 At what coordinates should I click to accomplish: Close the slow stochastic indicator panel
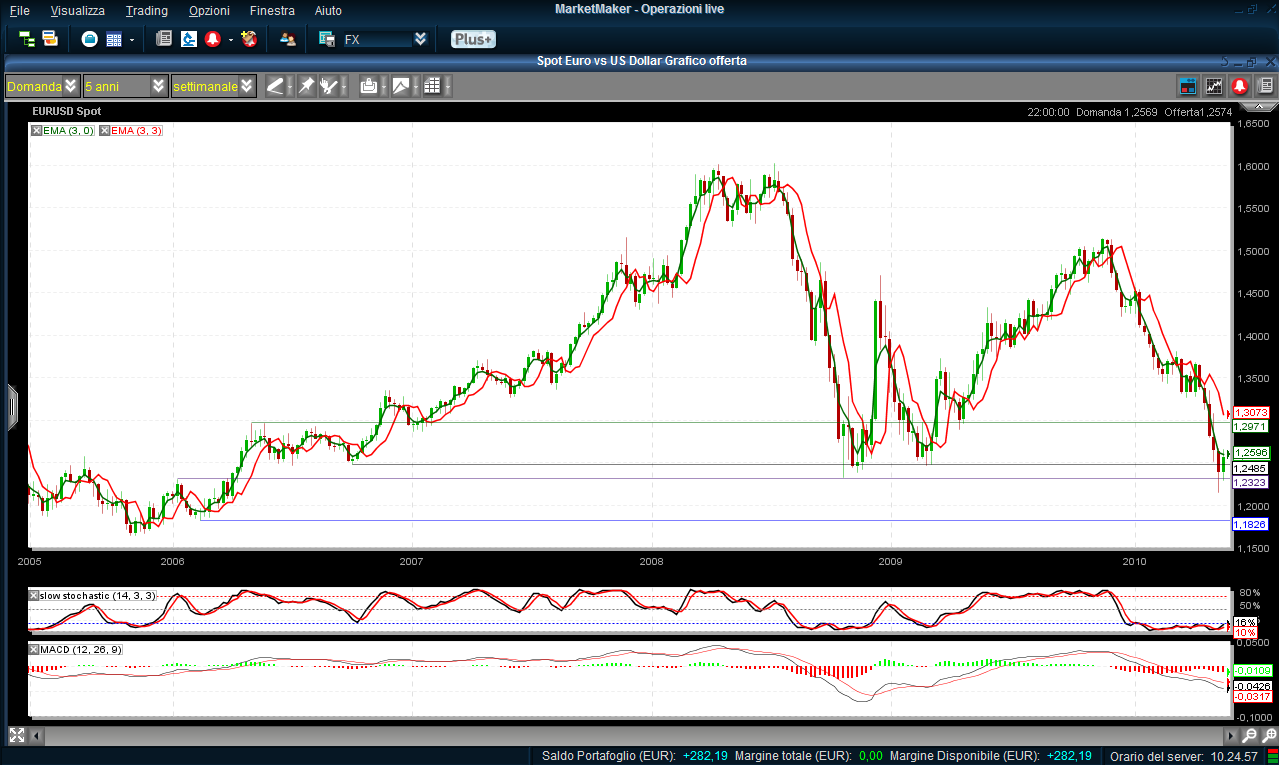[x=35, y=596]
